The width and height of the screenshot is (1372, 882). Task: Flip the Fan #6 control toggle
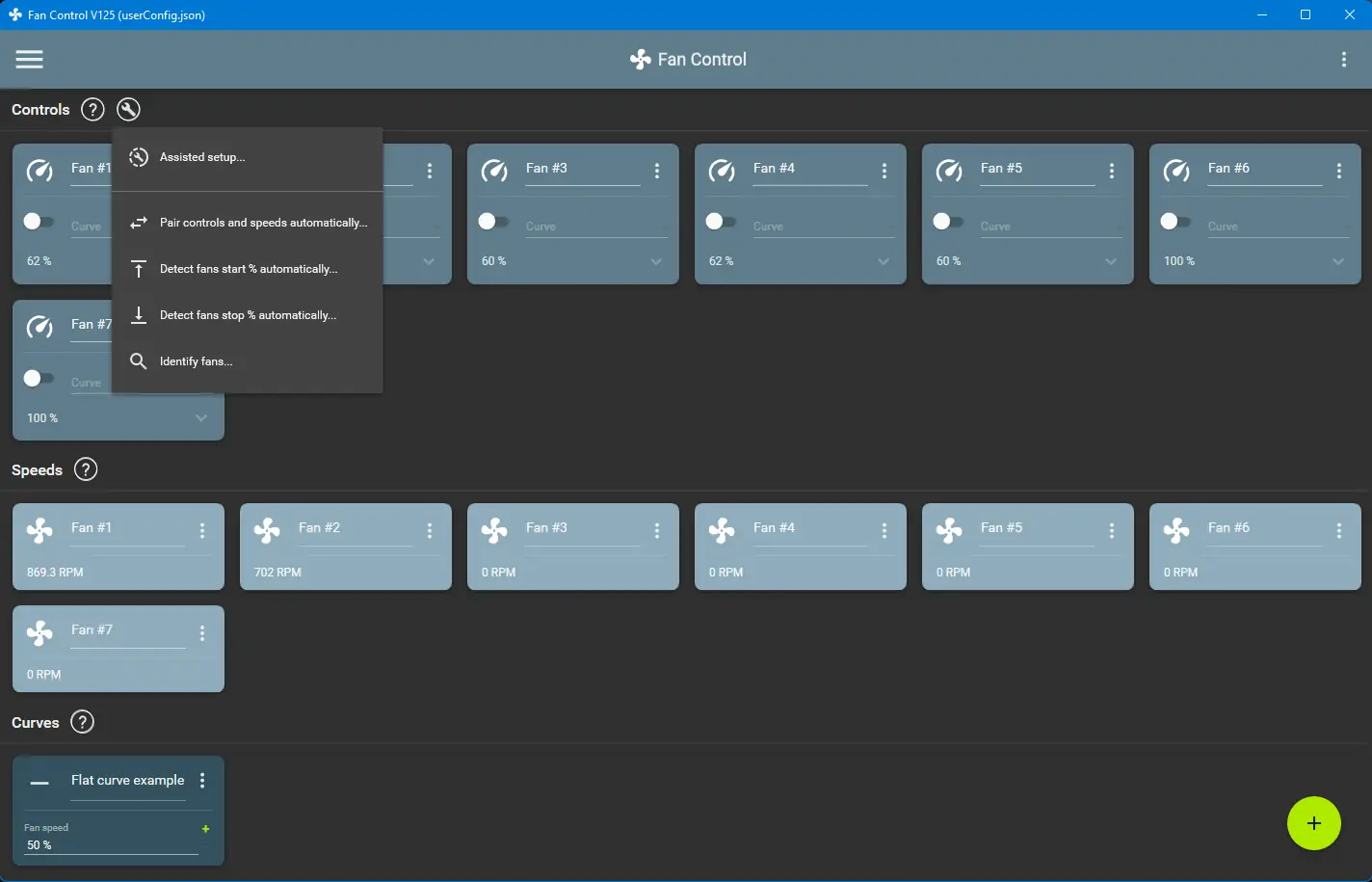1175,222
